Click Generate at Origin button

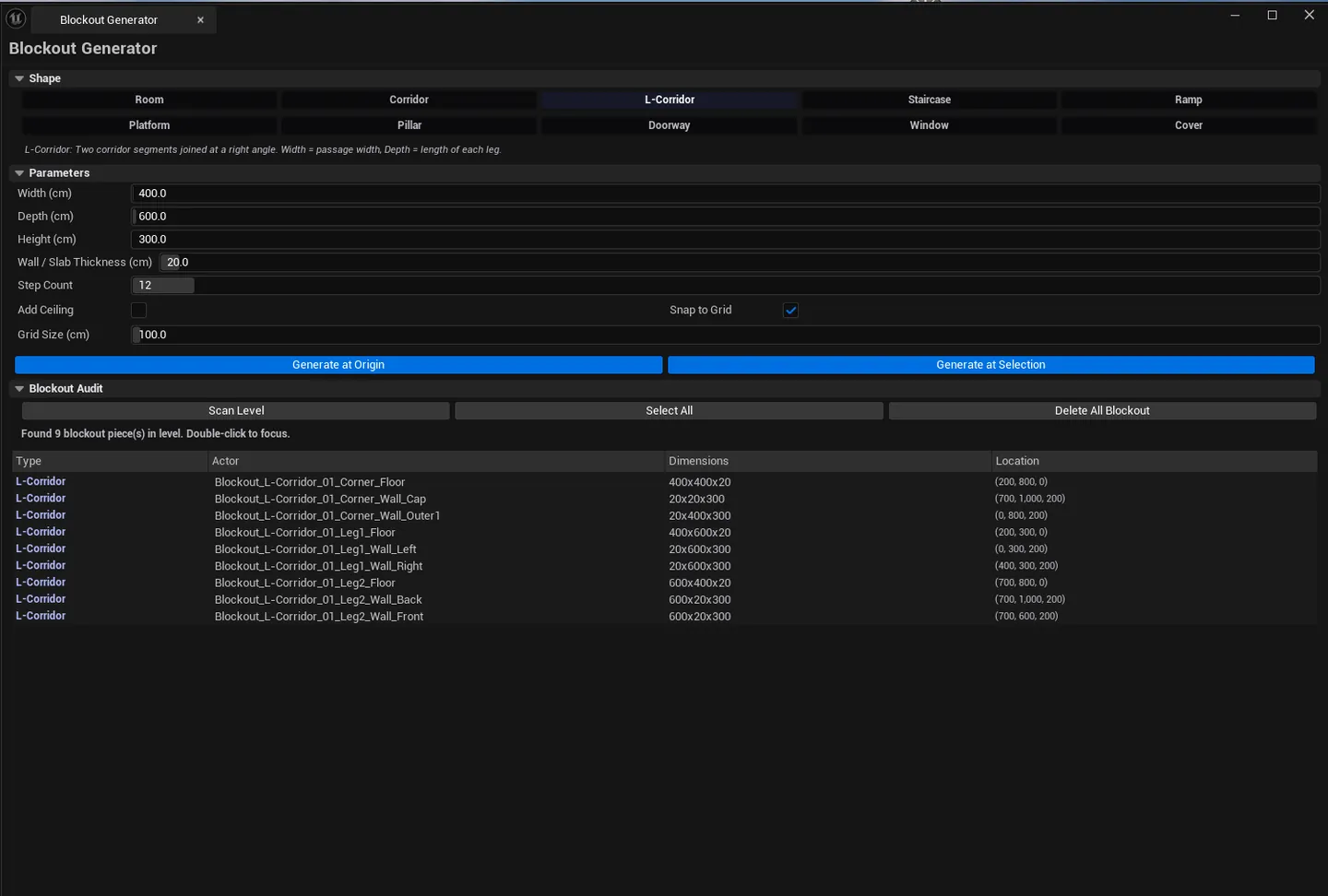(x=338, y=365)
